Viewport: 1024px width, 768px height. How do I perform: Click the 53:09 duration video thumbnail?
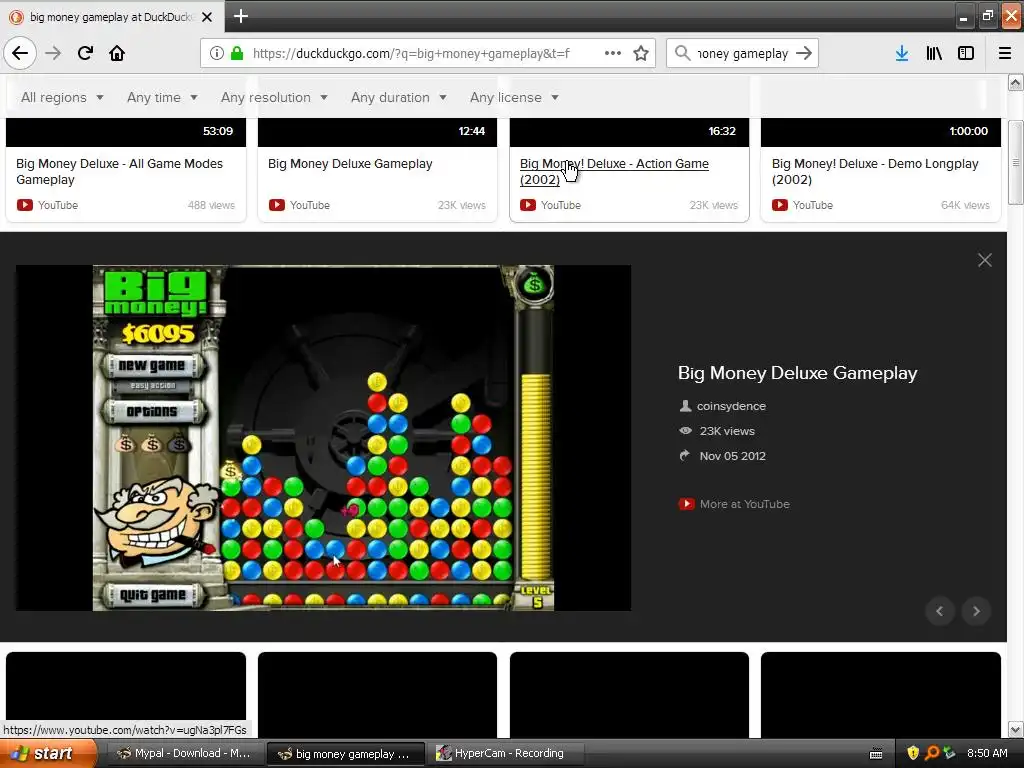(x=126, y=132)
